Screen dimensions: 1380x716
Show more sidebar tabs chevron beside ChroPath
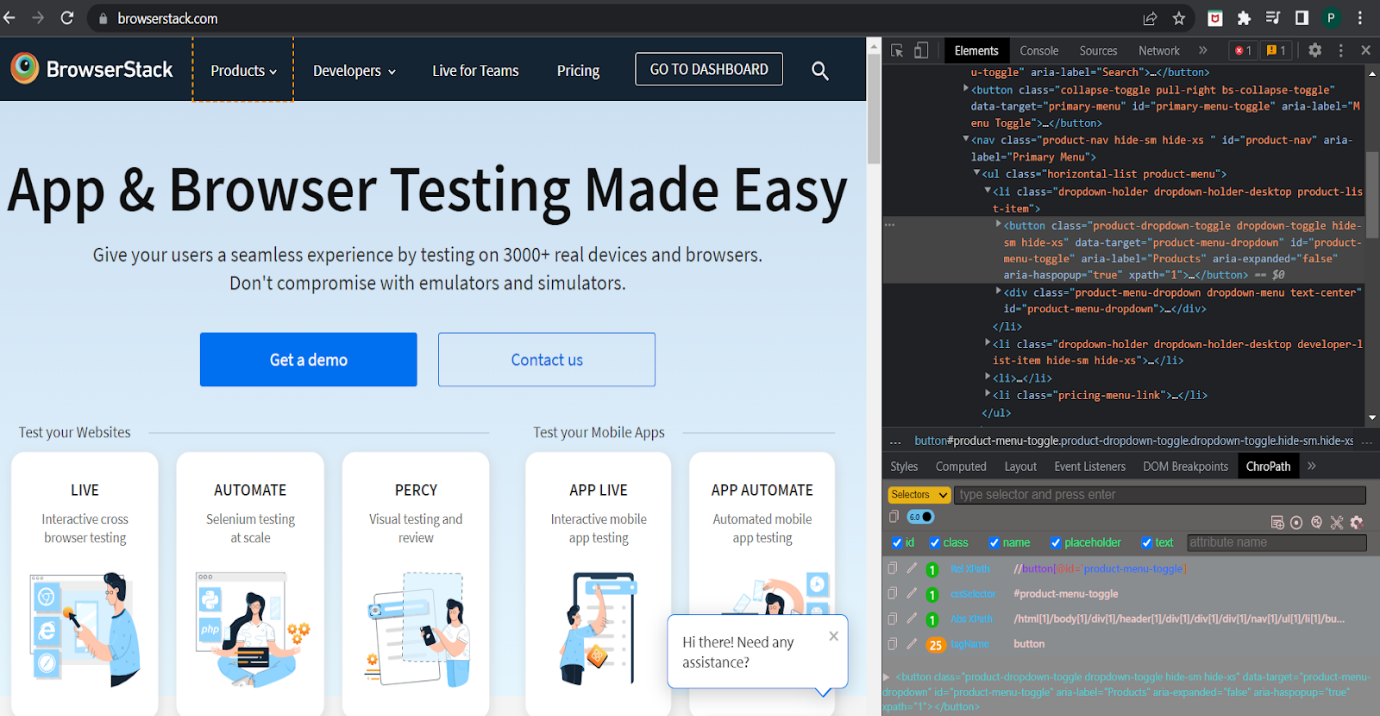pos(1312,466)
